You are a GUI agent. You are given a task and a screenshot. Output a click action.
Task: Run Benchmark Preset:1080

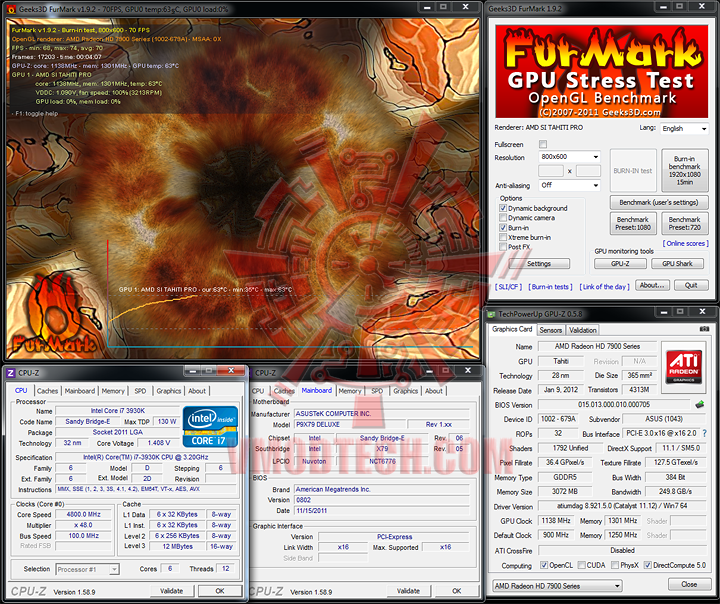(x=633, y=223)
